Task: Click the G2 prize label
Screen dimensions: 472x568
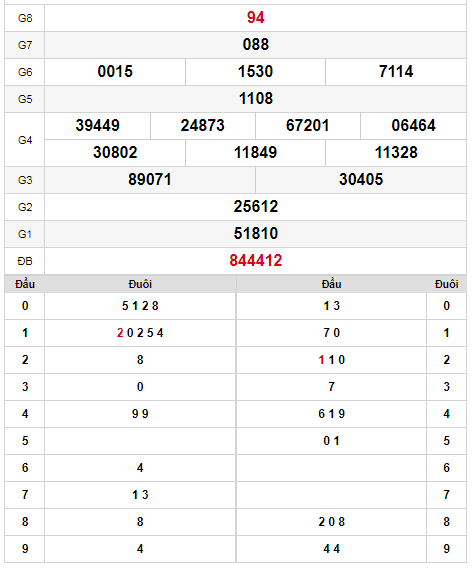Action: tap(25, 207)
